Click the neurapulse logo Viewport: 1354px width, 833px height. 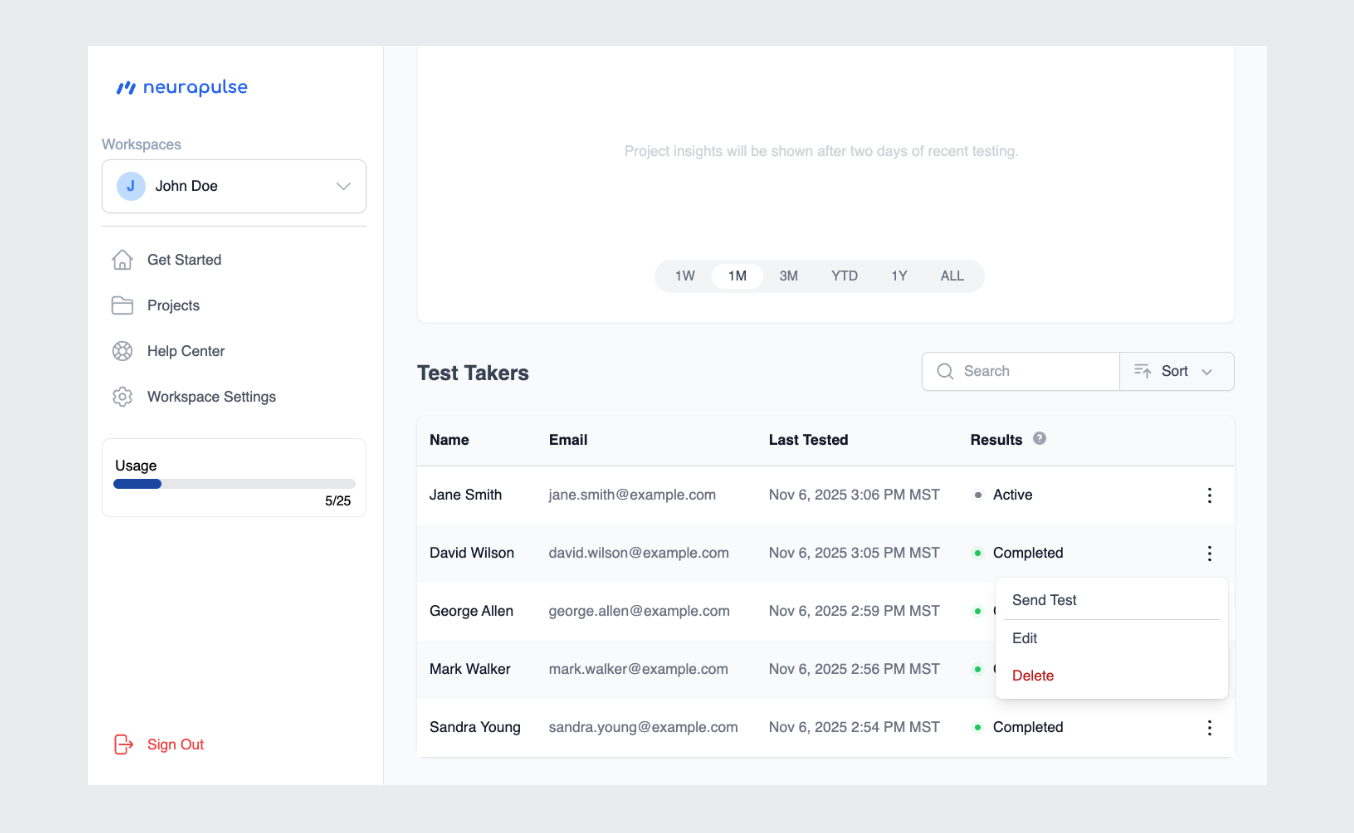click(x=182, y=88)
